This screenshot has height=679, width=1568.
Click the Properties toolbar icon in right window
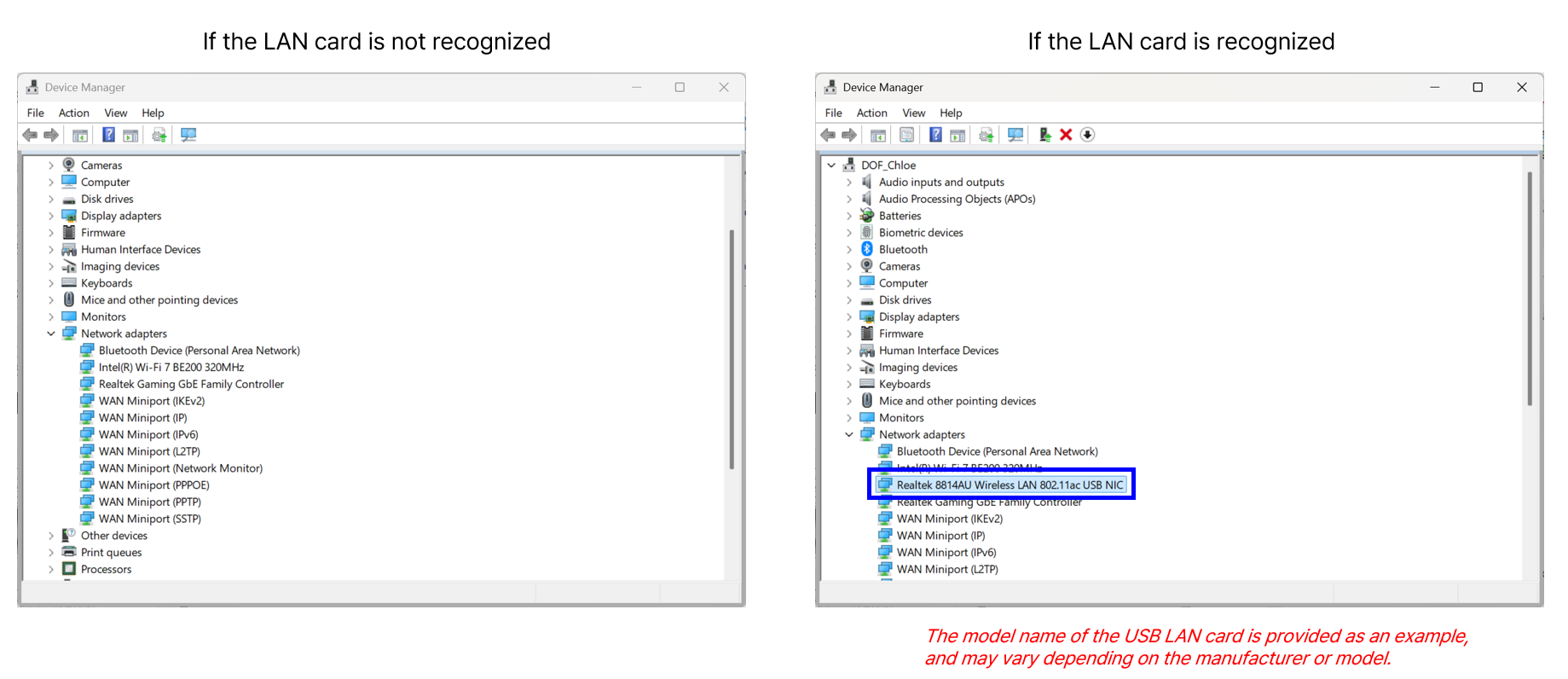click(906, 135)
